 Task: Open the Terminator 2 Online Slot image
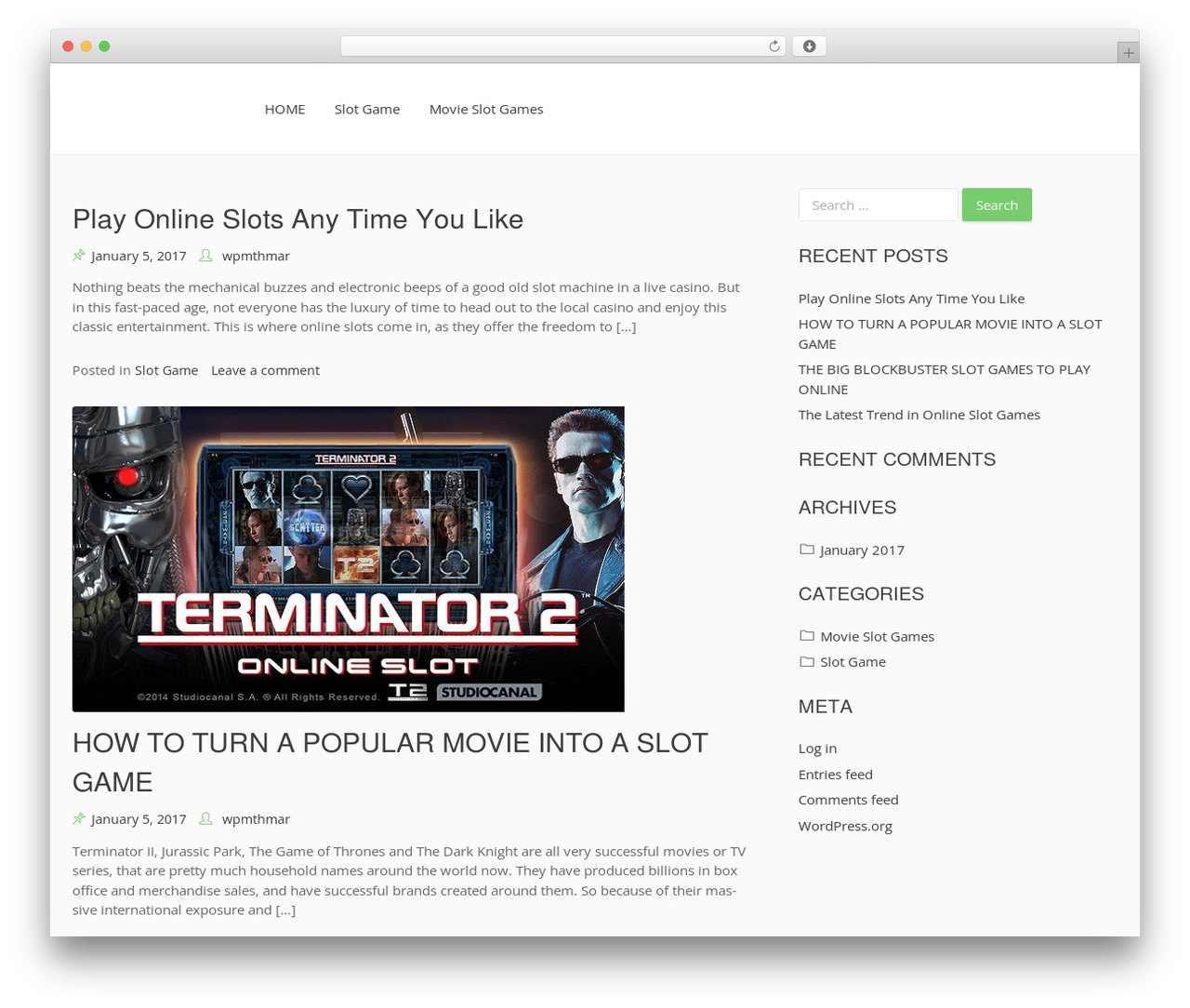[x=349, y=559]
